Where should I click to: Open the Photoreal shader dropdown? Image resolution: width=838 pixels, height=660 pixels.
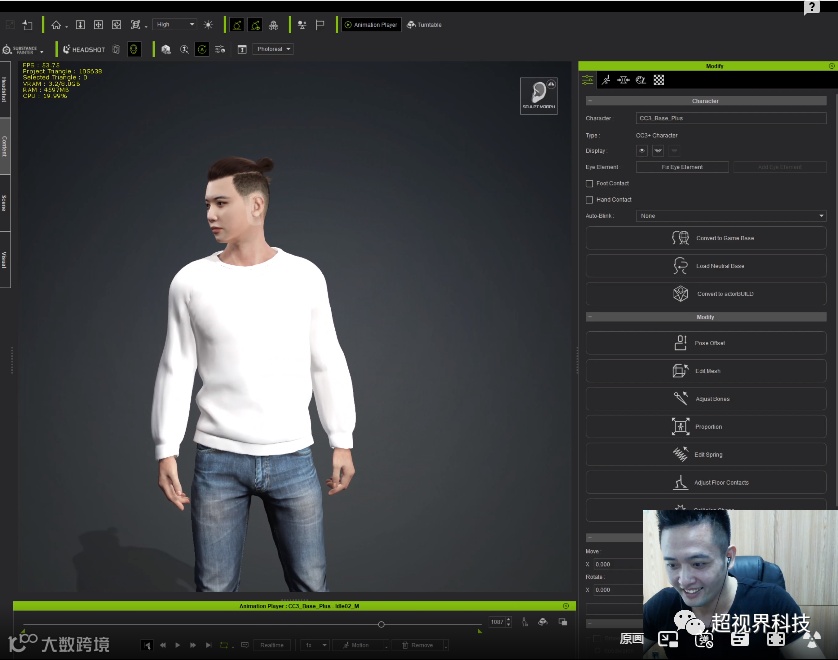pos(274,49)
